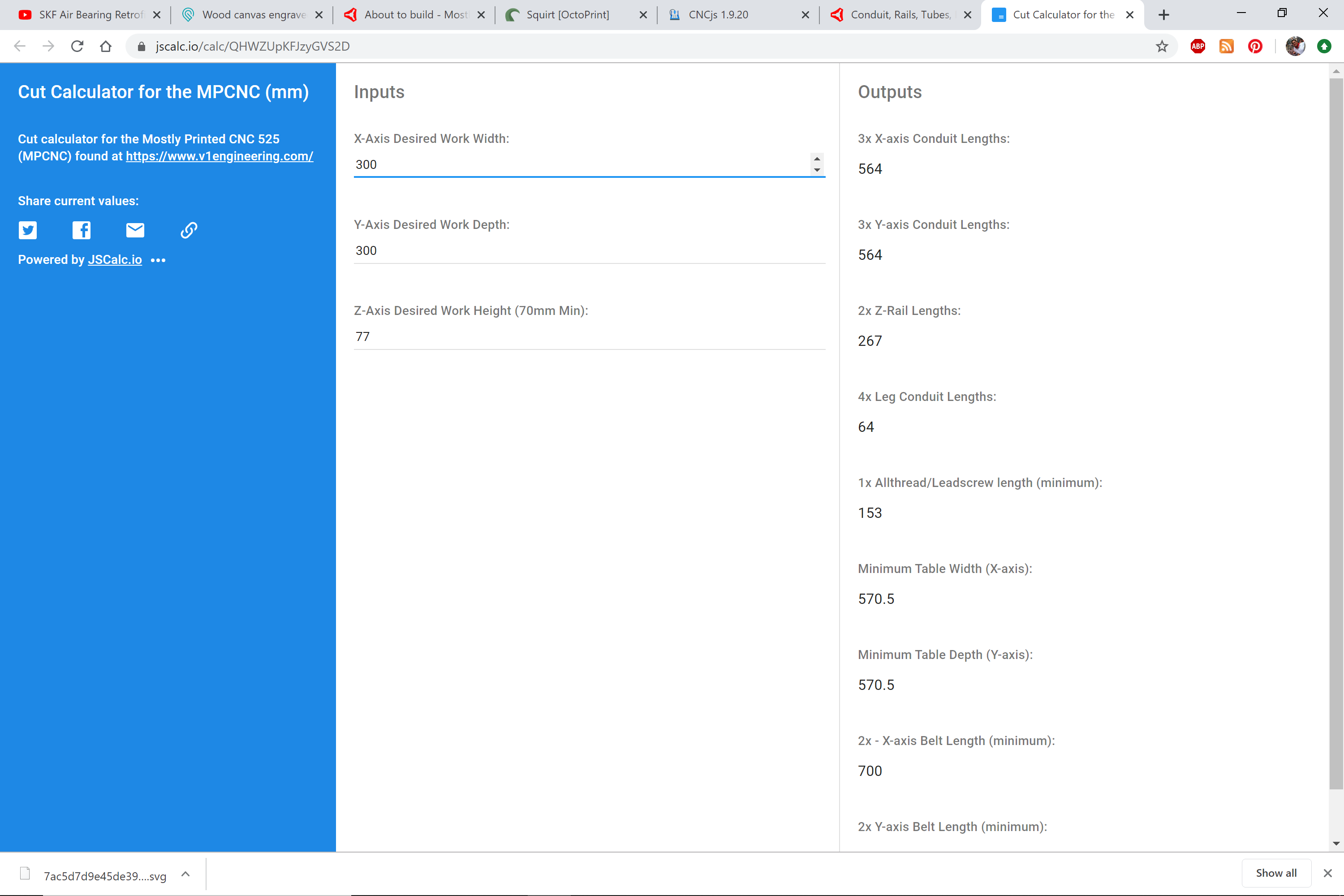1344x896 pixels.
Task: Share values via the Twitter icon
Action: point(27,230)
